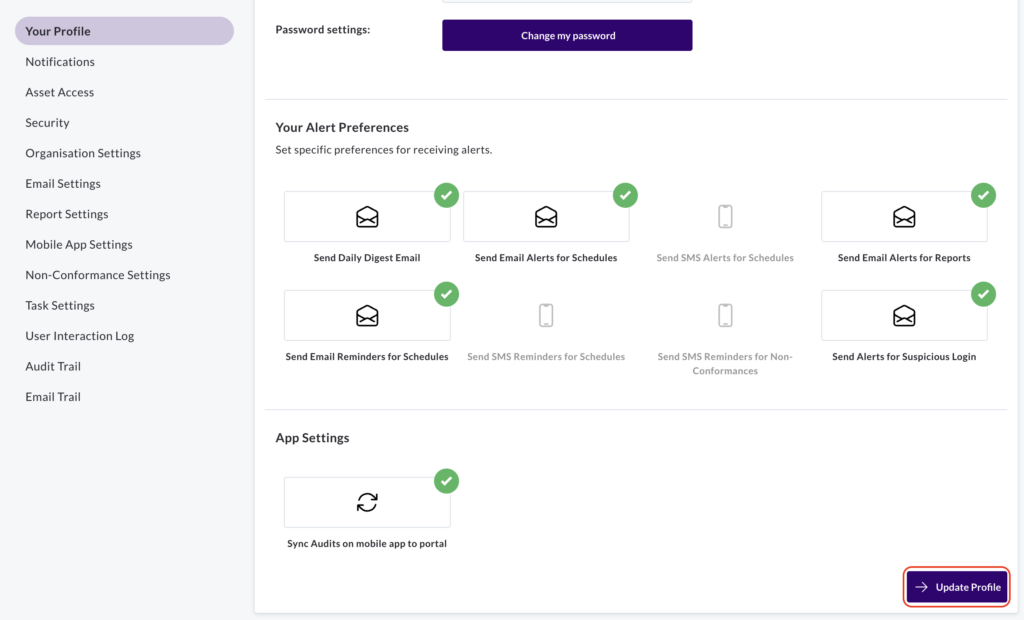1024x620 pixels.
Task: Uncheck the green tick on Email Alerts for Schedules
Action: [625, 195]
